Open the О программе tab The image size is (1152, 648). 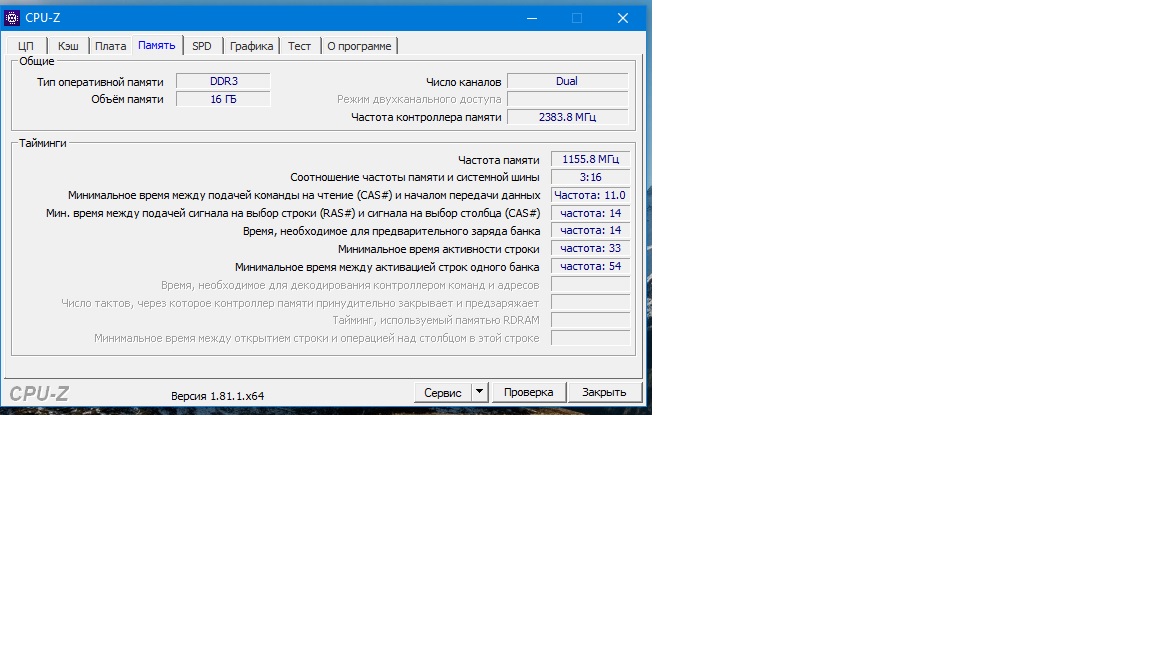click(359, 46)
